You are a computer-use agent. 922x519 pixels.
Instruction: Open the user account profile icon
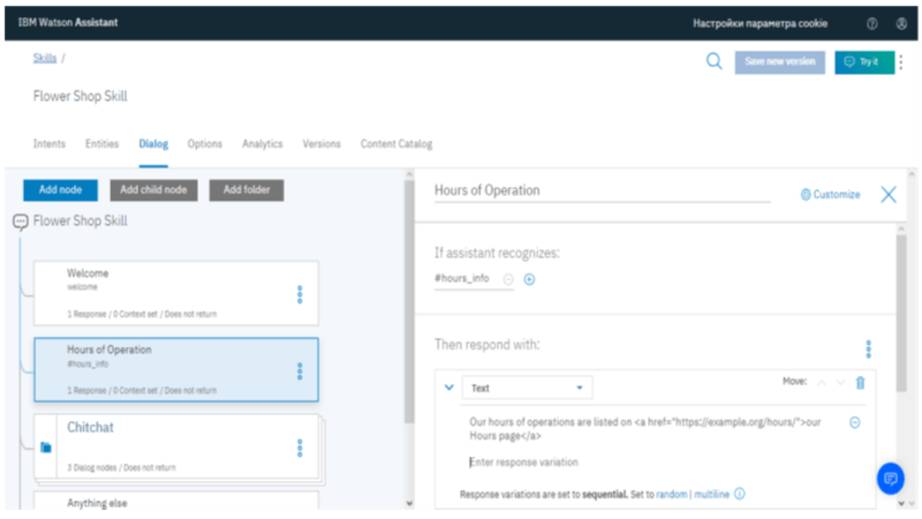click(901, 23)
